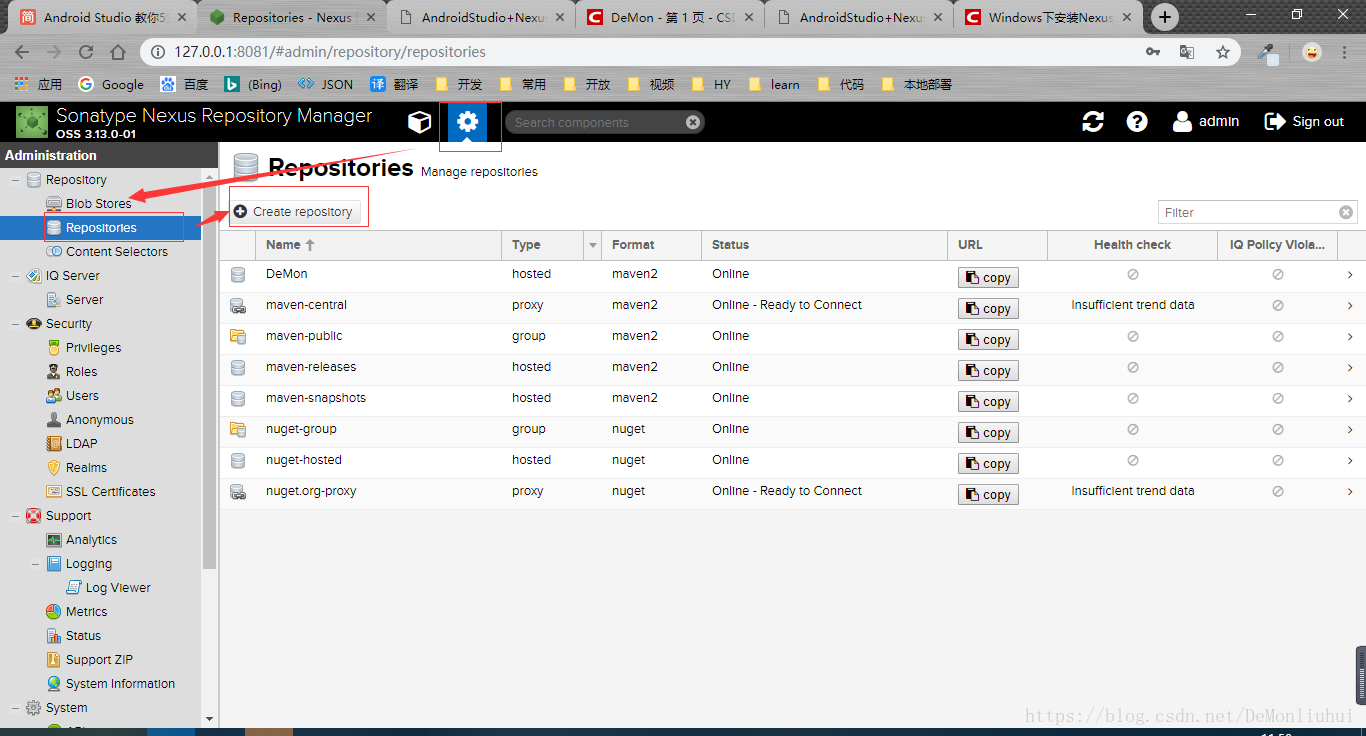This screenshot has height=736, width=1366.
Task: Switch to Windows下安装Nexus browser tab
Action: click(1048, 17)
